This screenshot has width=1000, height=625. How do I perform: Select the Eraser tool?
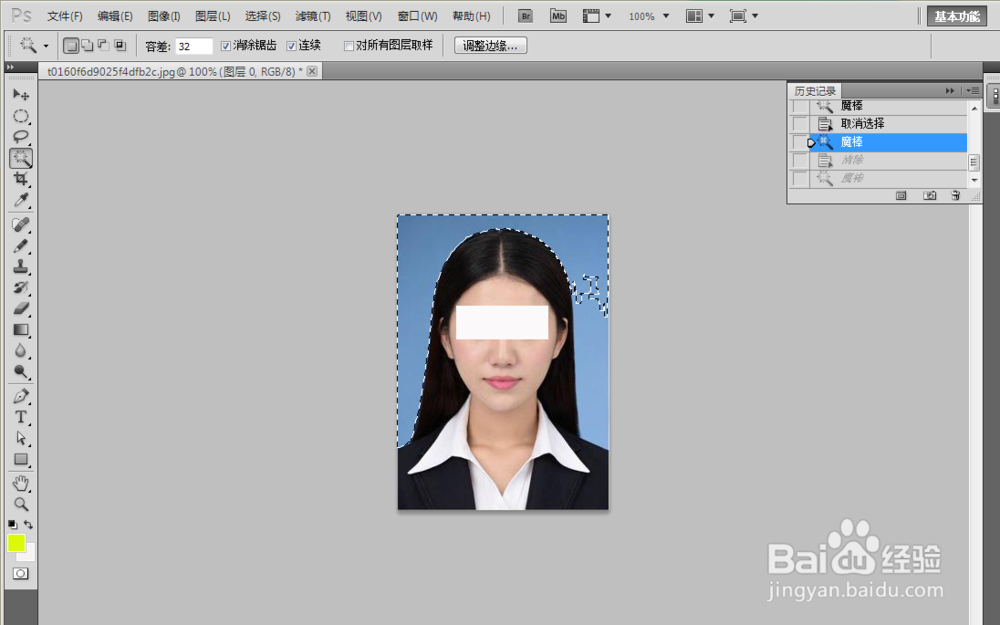(21, 309)
